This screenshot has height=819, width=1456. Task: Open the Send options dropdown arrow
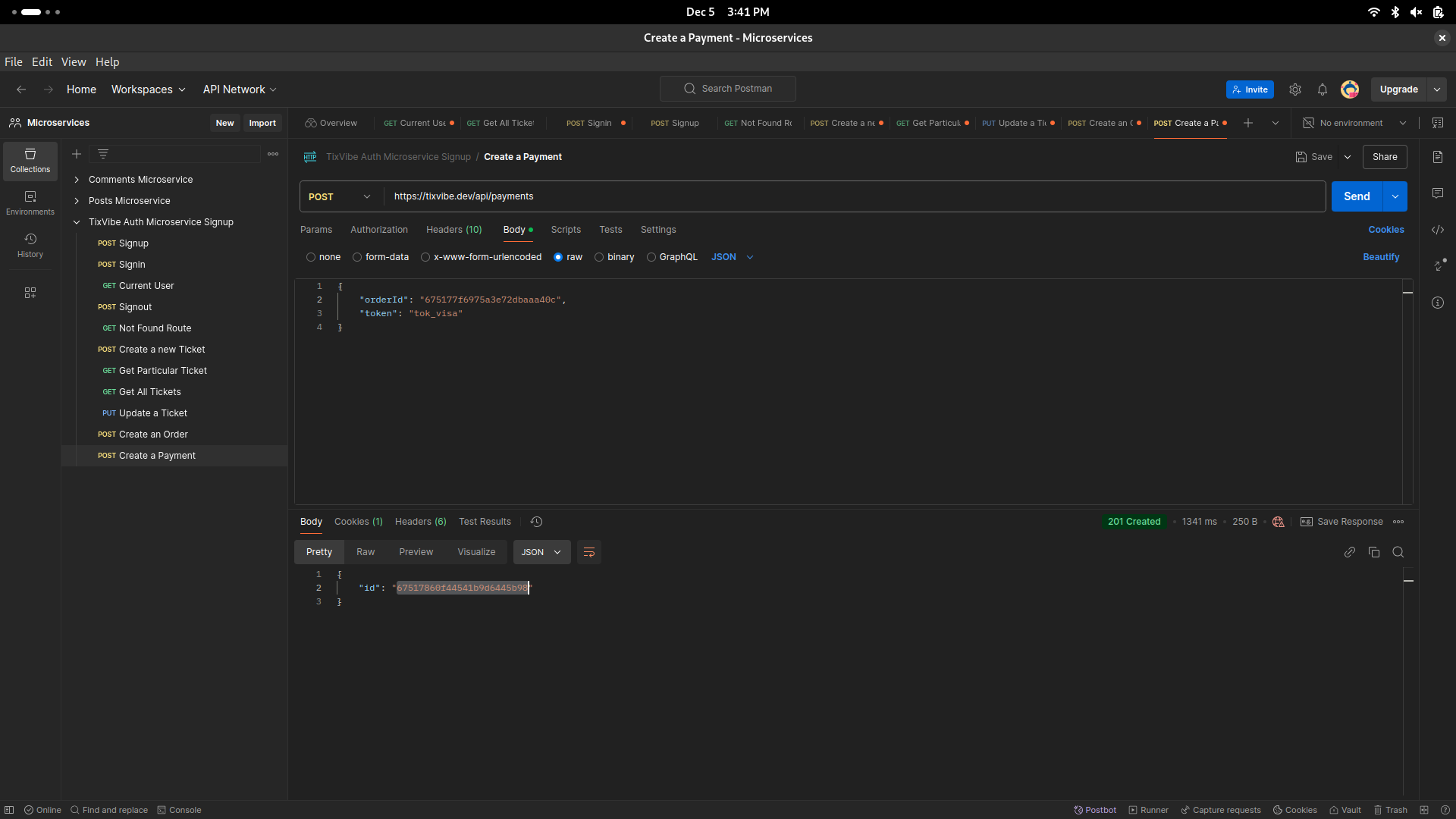[x=1395, y=196]
